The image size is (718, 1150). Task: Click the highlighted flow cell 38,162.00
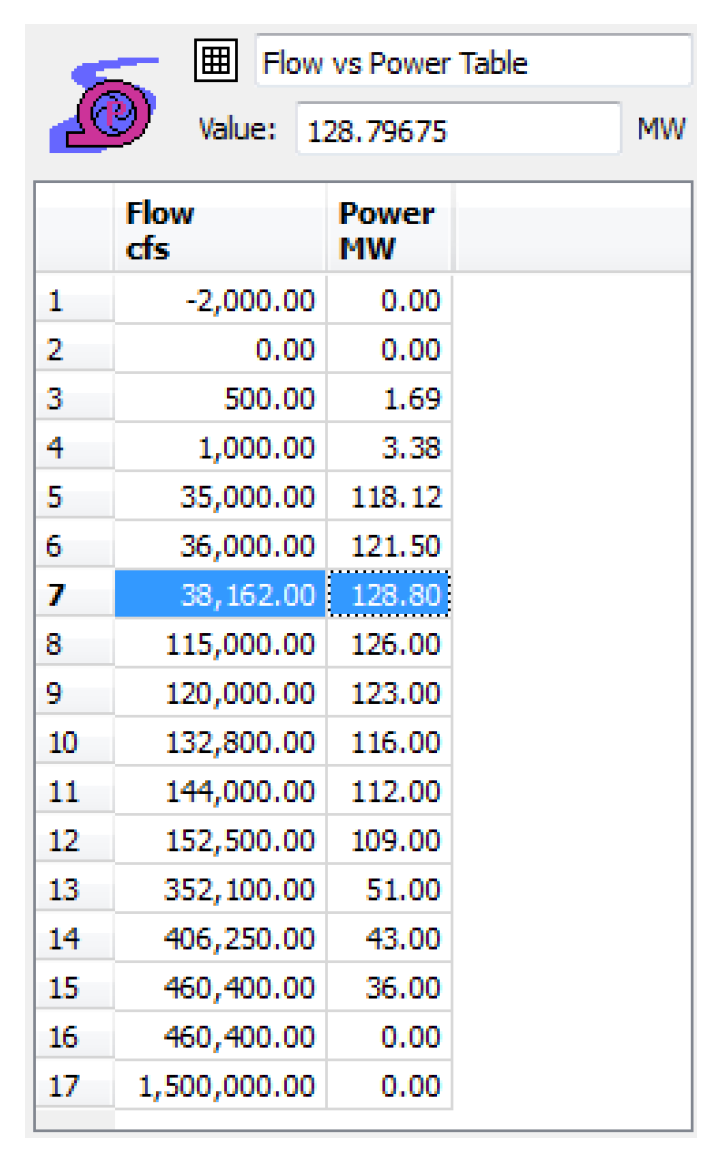point(220,596)
